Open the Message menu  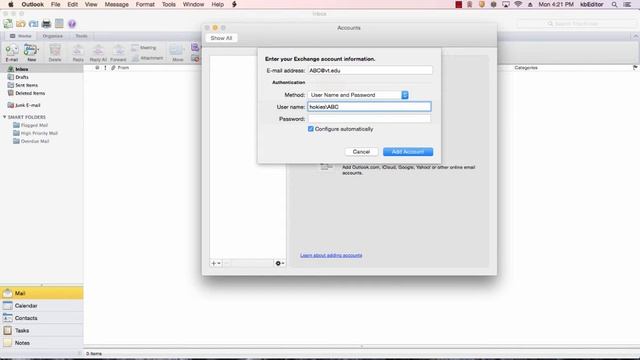(117, 4)
